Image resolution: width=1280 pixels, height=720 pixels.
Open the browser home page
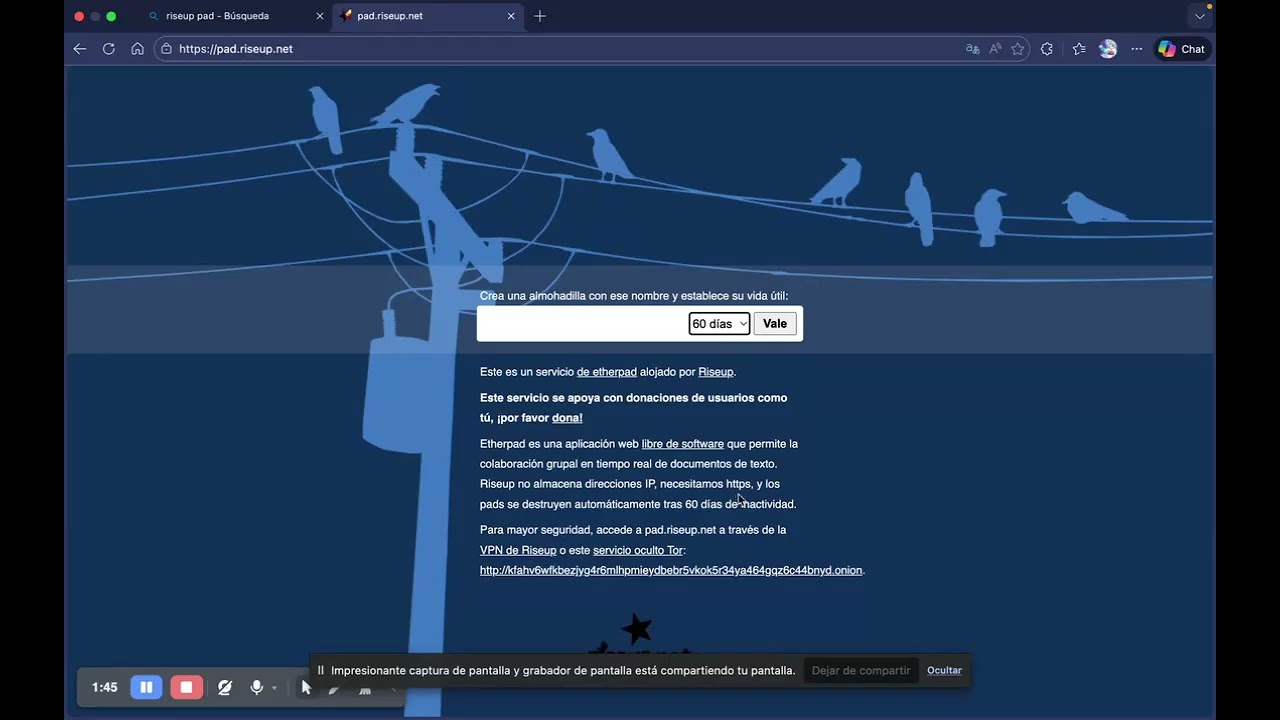(x=138, y=49)
